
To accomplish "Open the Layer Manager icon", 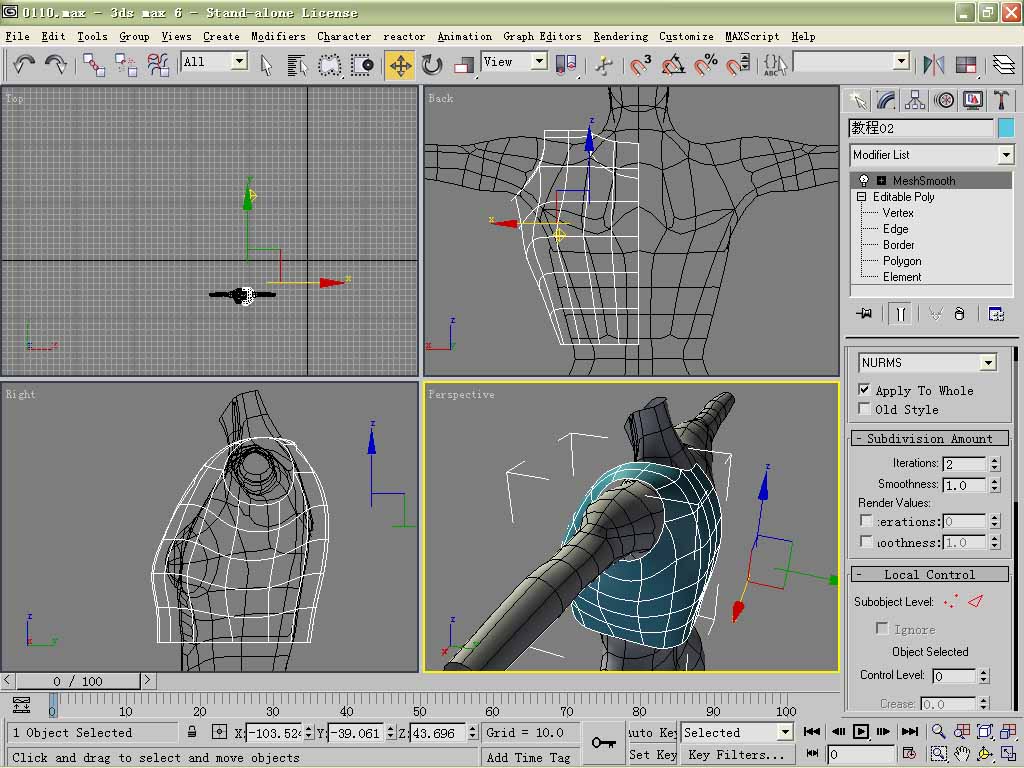I will tap(1003, 64).
